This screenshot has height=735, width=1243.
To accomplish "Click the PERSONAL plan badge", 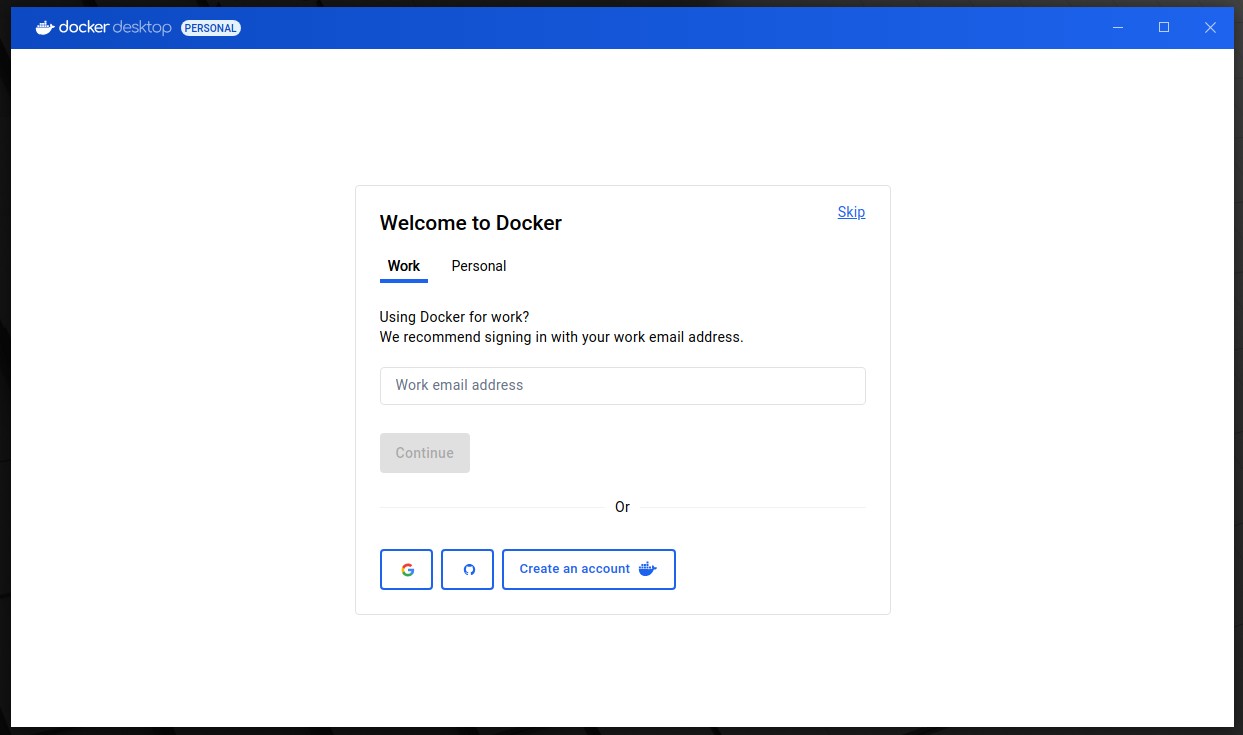I will (211, 28).
